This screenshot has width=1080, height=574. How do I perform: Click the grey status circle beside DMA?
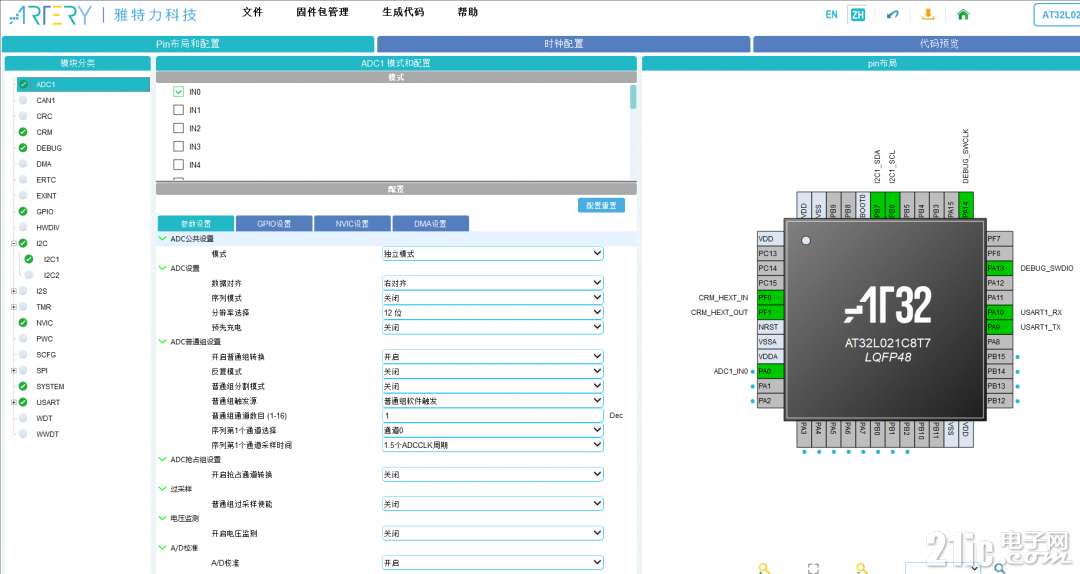click(x=23, y=163)
